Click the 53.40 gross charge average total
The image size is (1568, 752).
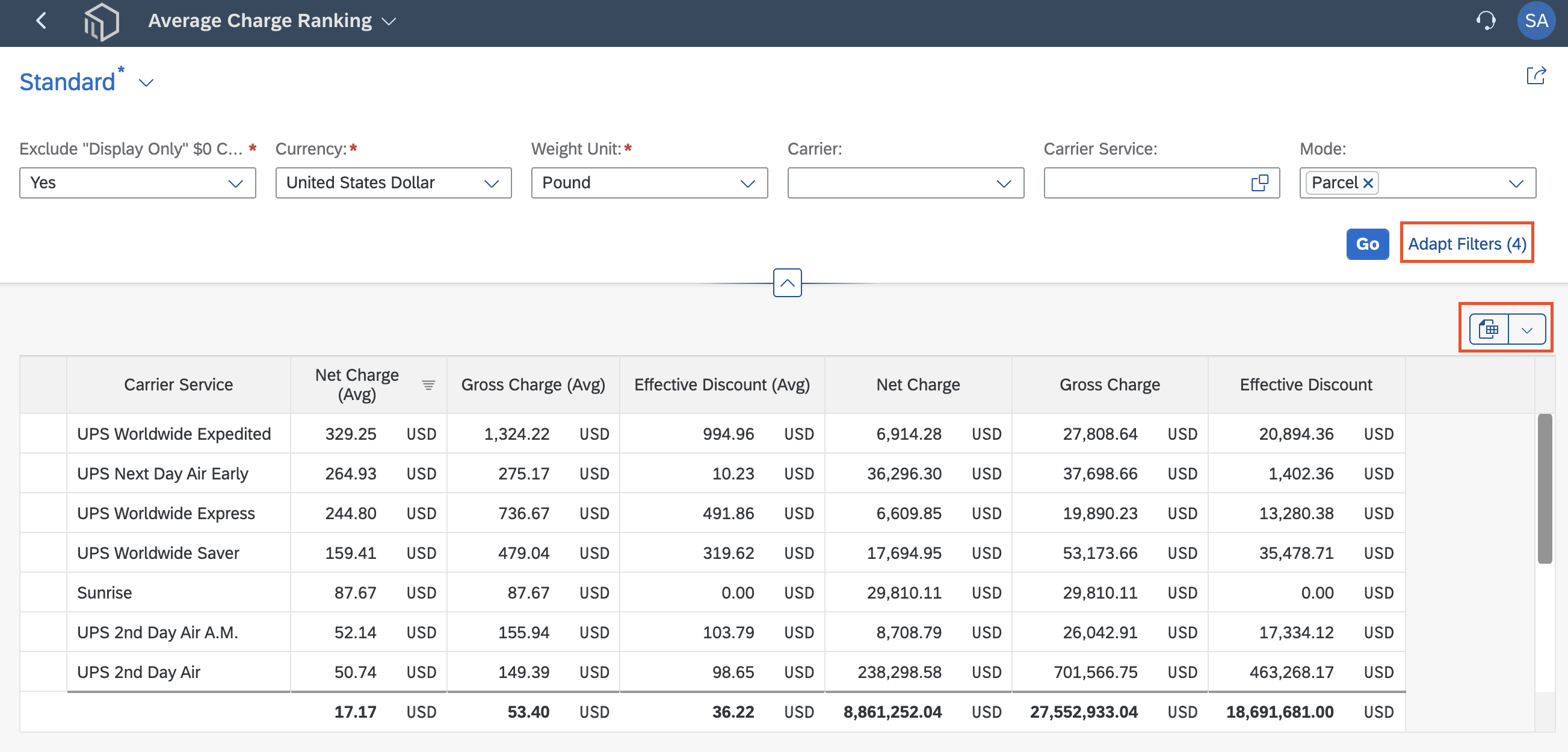tap(528, 712)
